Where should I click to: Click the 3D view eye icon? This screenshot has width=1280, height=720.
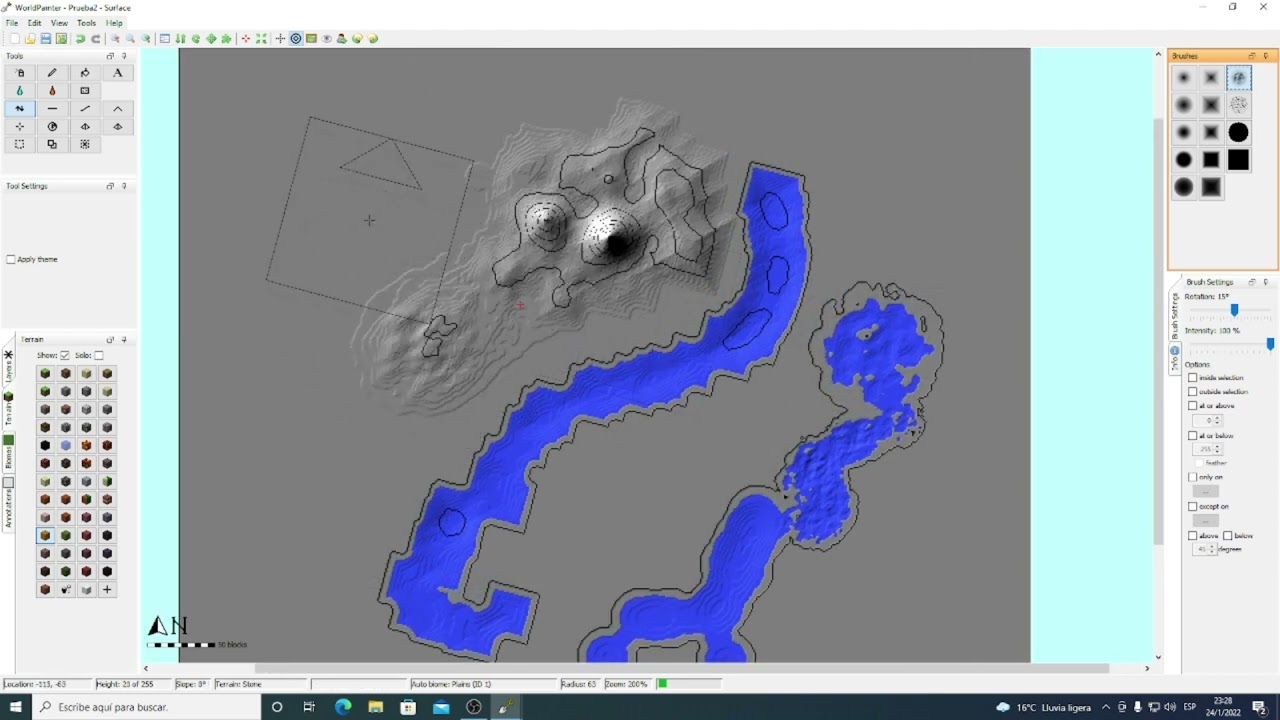point(327,39)
